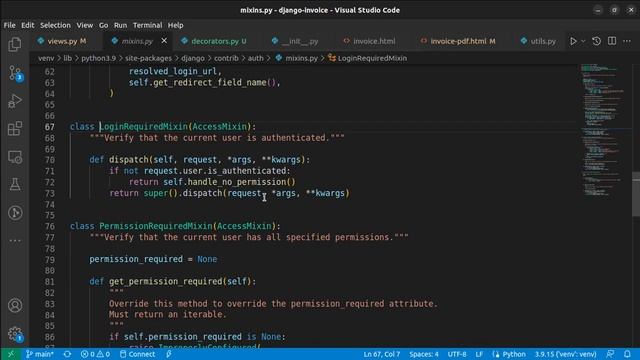The width and height of the screenshot is (640, 360).
Task: Open the Git graph timeline icon
Action: 15,213
